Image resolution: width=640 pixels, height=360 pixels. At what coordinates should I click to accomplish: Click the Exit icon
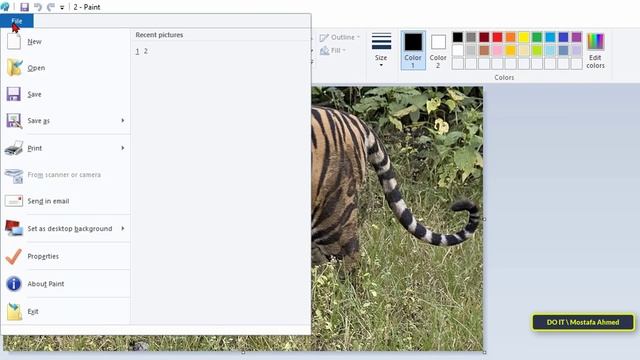tap(14, 311)
